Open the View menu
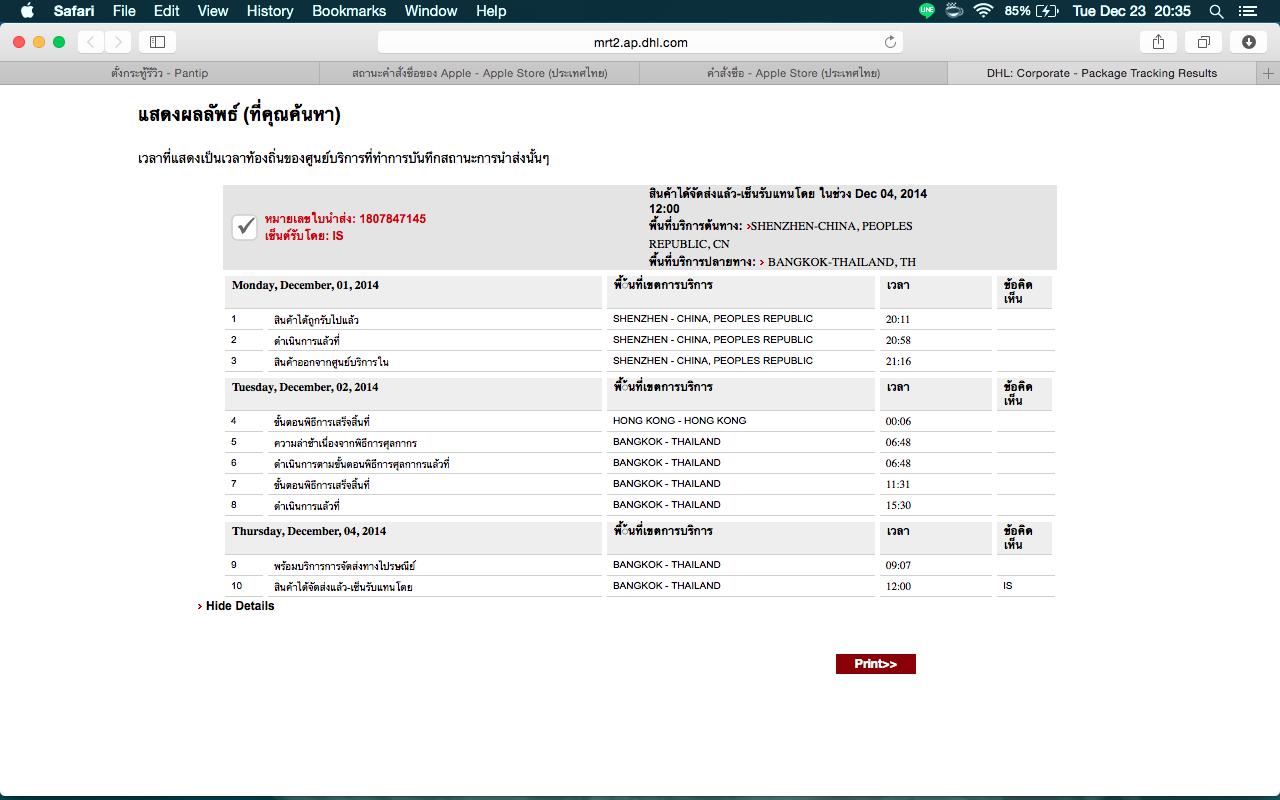Viewport: 1280px width, 800px height. [x=213, y=11]
